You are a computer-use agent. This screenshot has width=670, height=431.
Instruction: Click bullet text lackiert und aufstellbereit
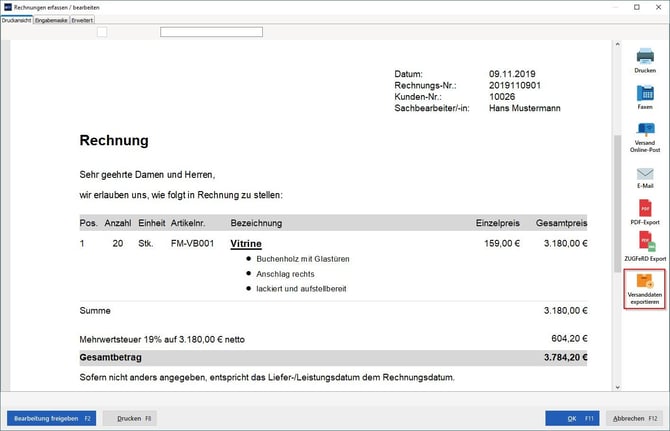pos(301,289)
